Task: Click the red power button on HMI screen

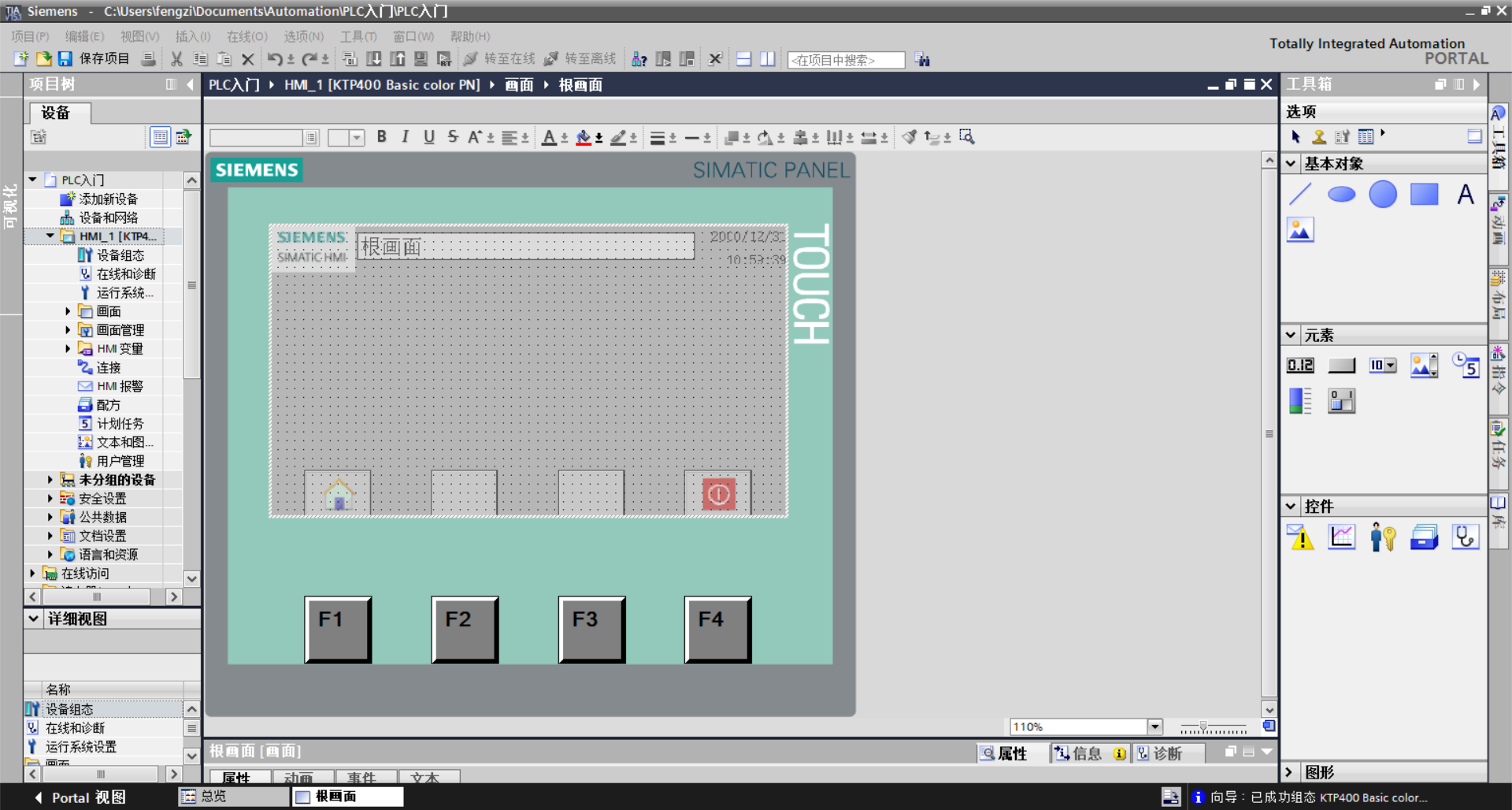Action: point(718,494)
